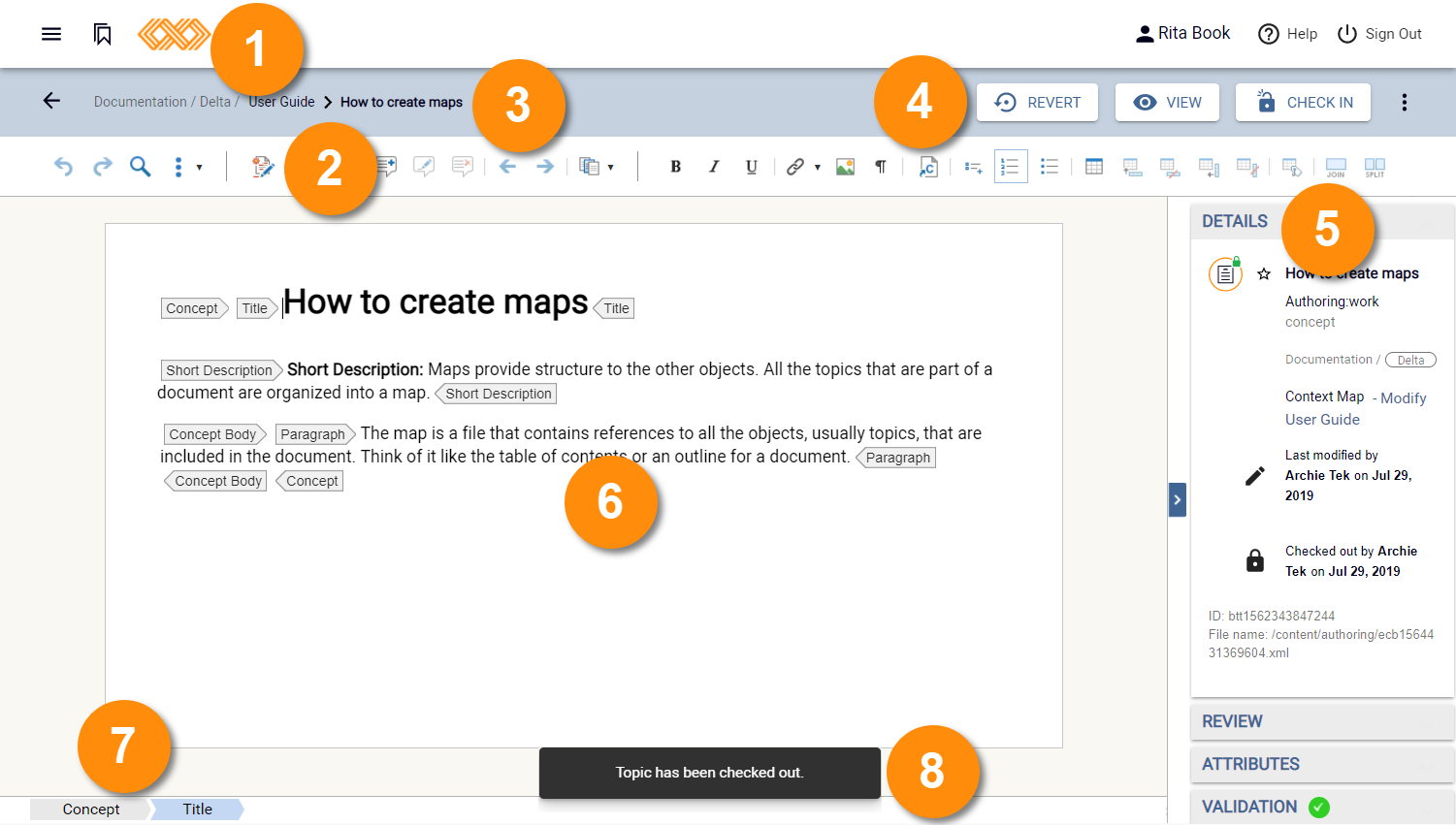The width and height of the screenshot is (1456, 825).
Task: Delete table column icon
Action: coord(1248,167)
